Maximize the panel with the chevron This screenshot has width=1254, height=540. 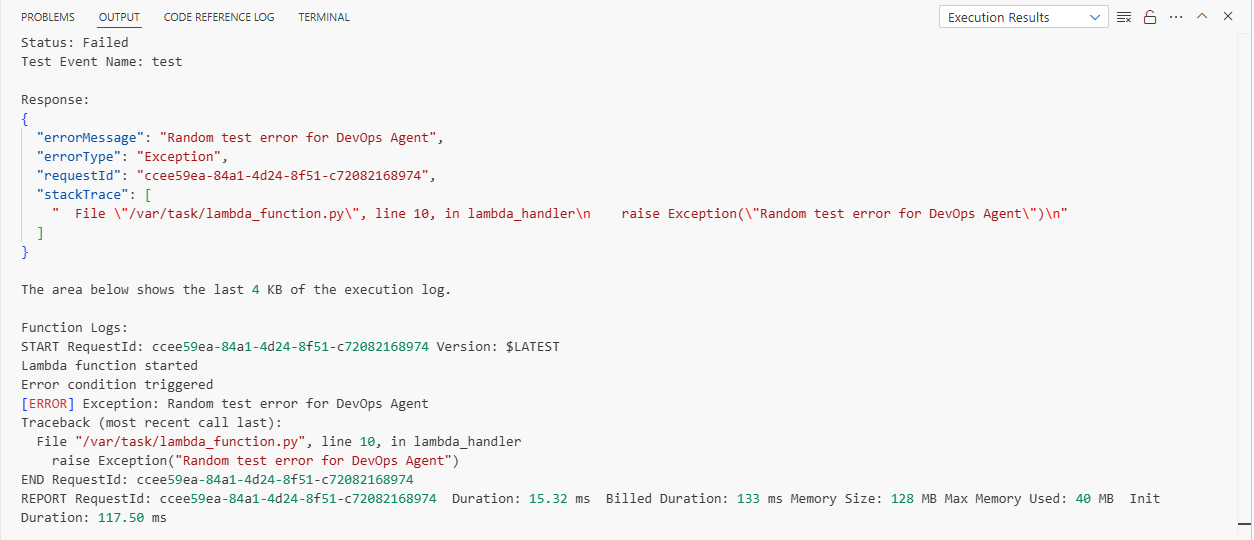point(1202,17)
